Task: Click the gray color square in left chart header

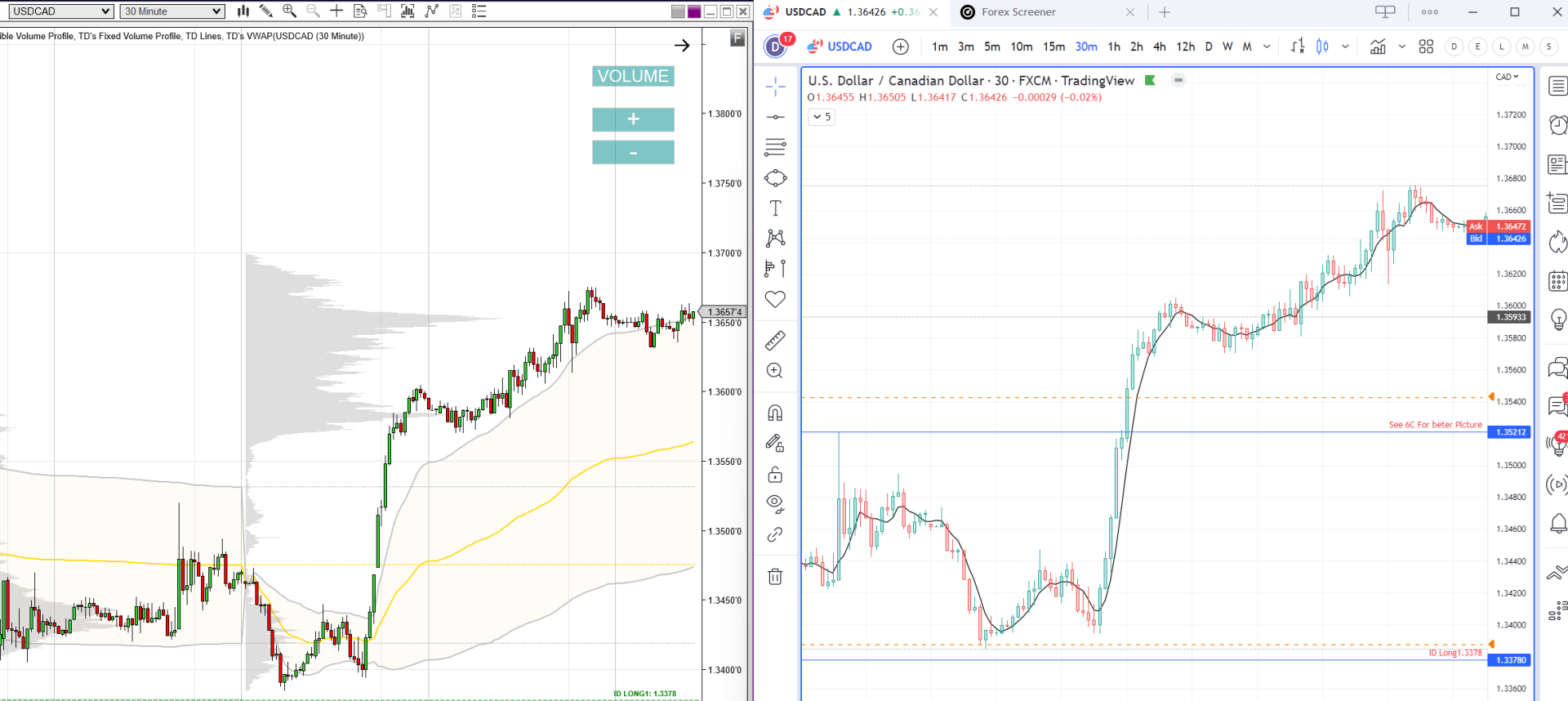Action: pyautogui.click(x=678, y=11)
